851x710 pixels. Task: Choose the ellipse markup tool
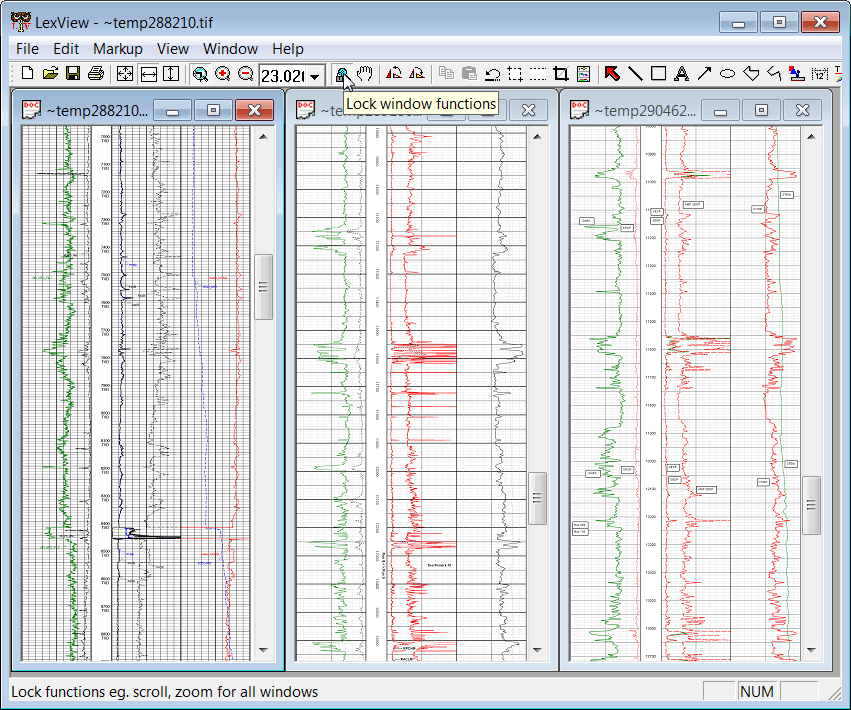pos(727,73)
